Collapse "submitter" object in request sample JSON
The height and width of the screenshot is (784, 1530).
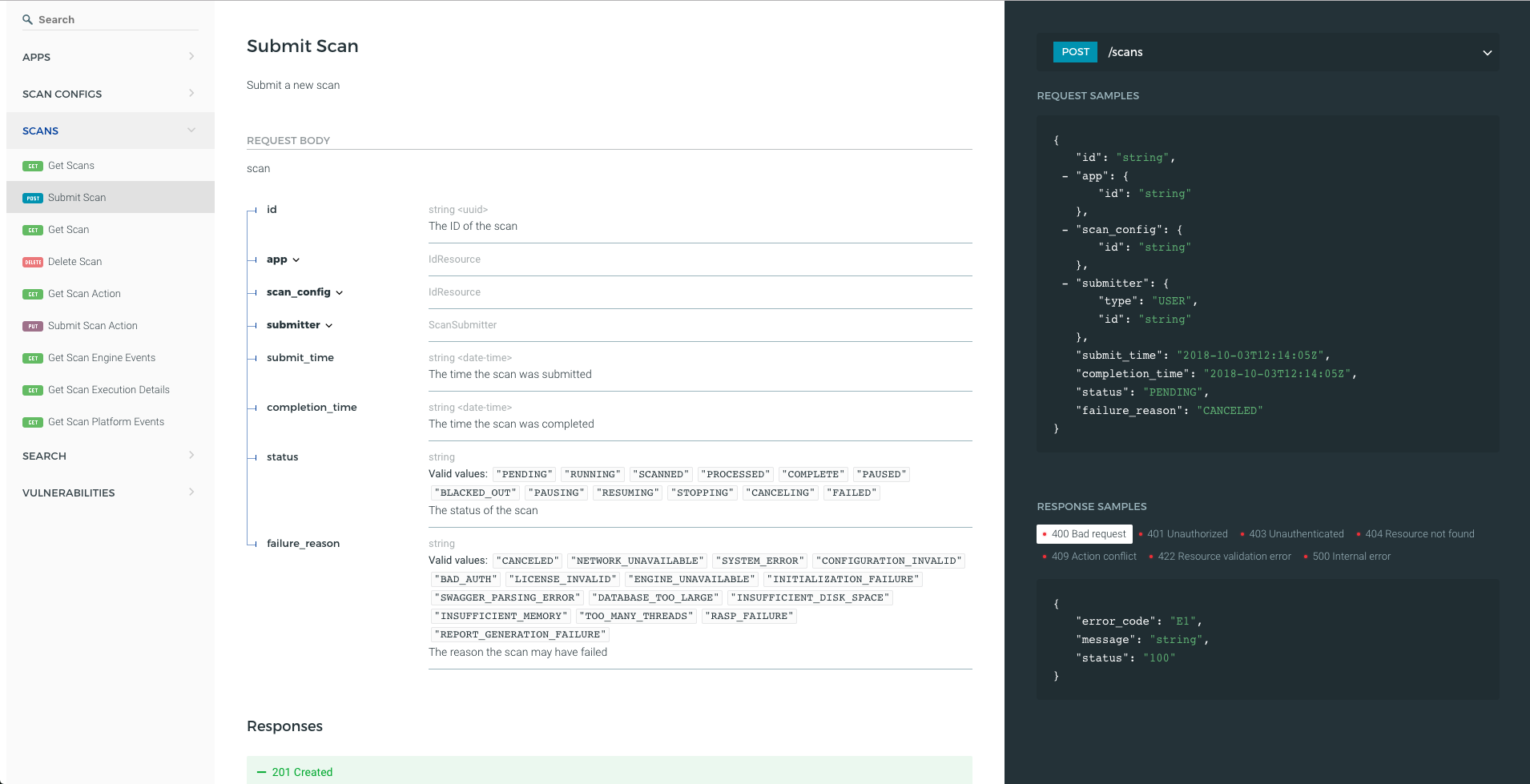click(1065, 283)
